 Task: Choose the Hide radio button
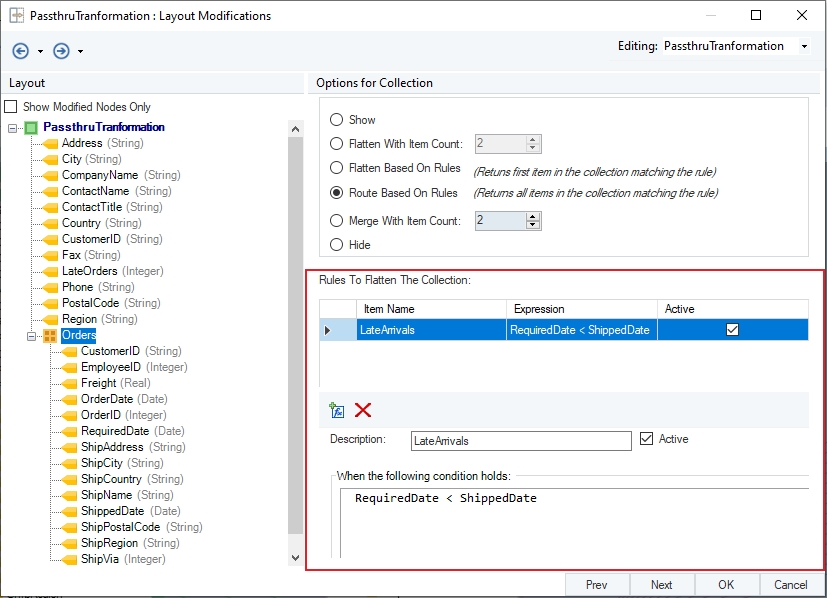pos(336,245)
